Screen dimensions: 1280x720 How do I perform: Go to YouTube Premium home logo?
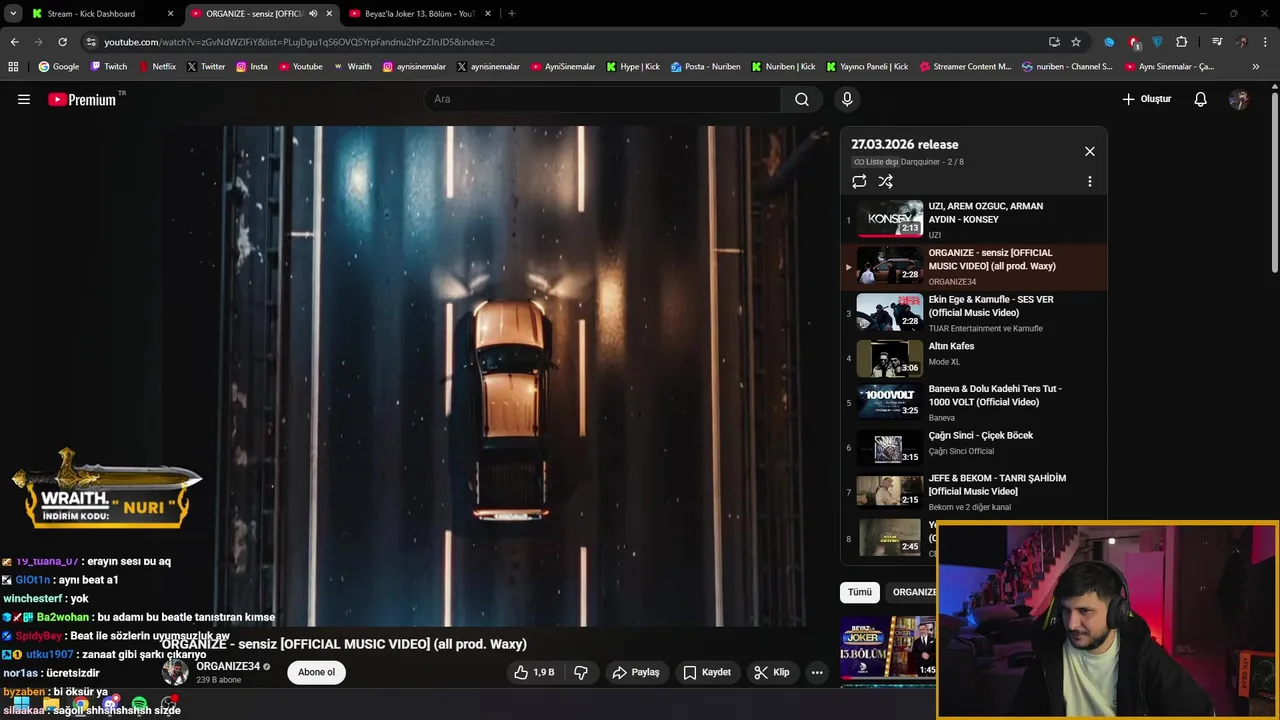coord(82,99)
